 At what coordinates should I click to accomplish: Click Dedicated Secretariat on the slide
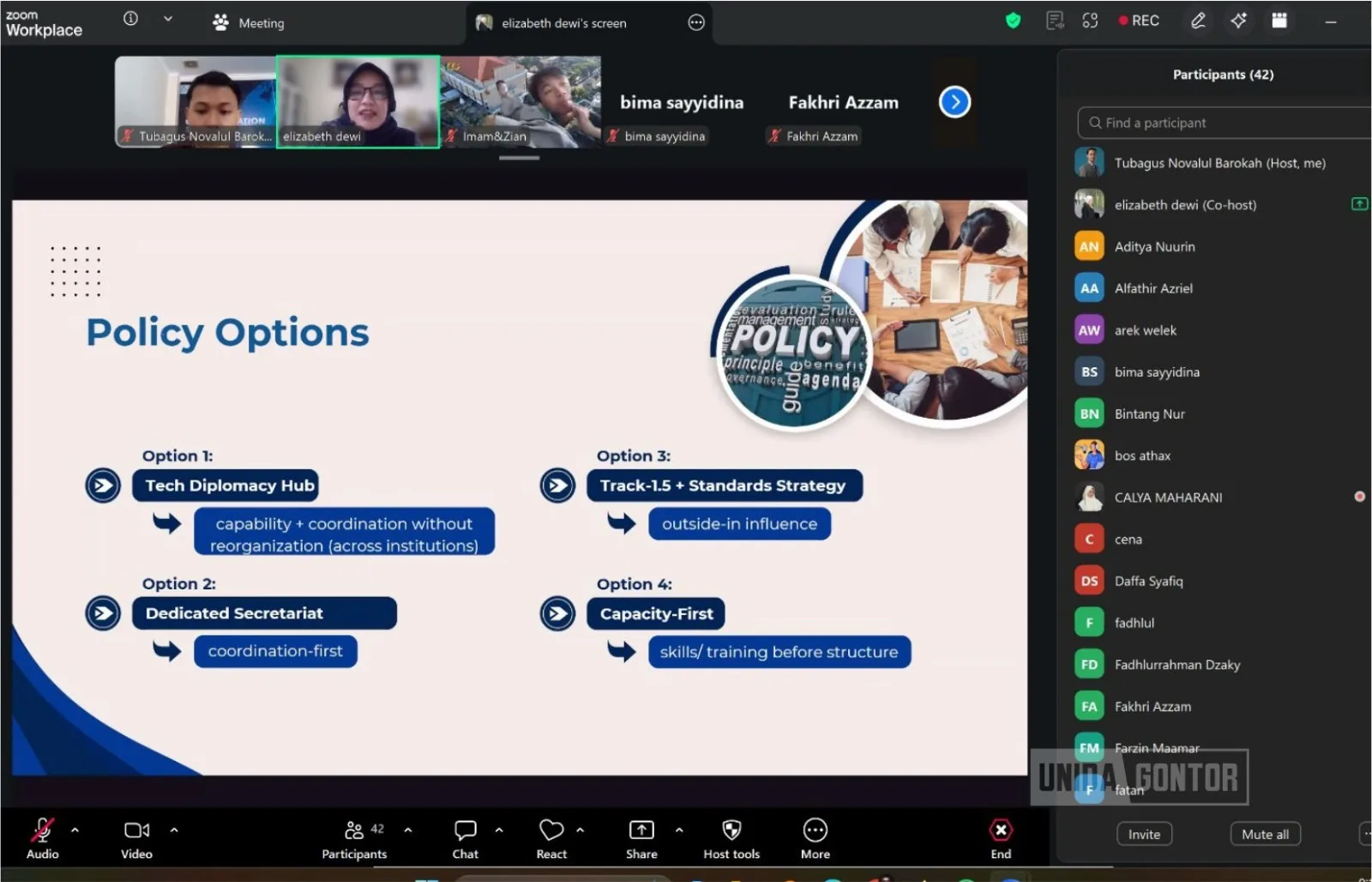coord(264,613)
